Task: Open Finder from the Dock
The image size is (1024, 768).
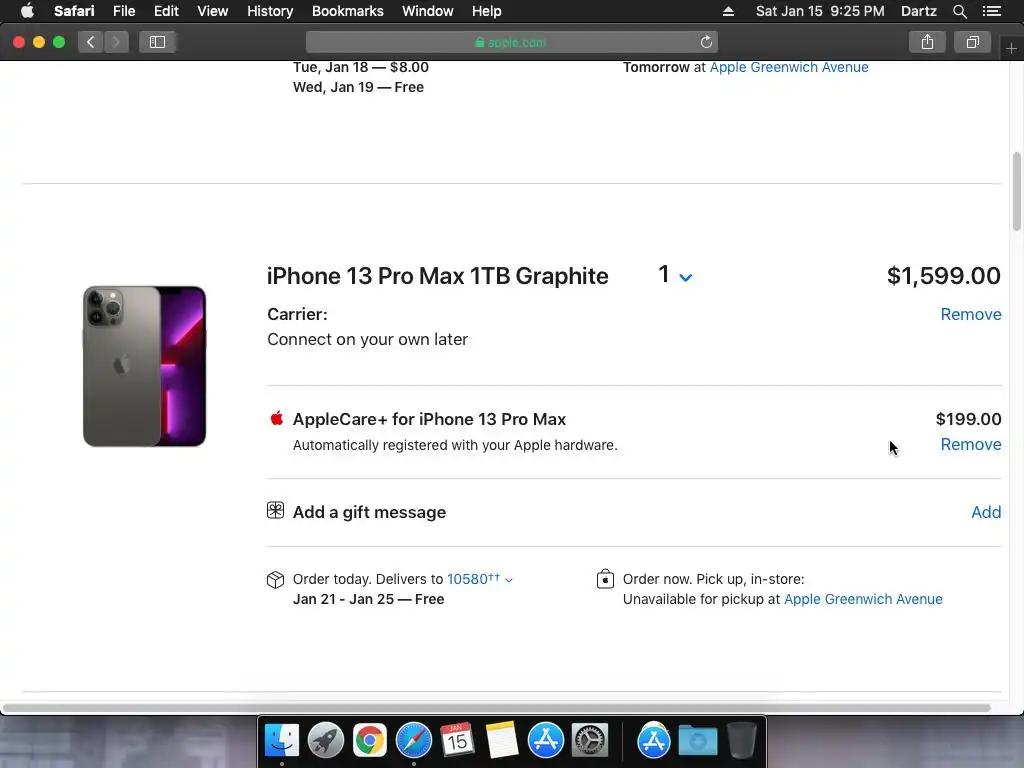Action: coord(281,741)
